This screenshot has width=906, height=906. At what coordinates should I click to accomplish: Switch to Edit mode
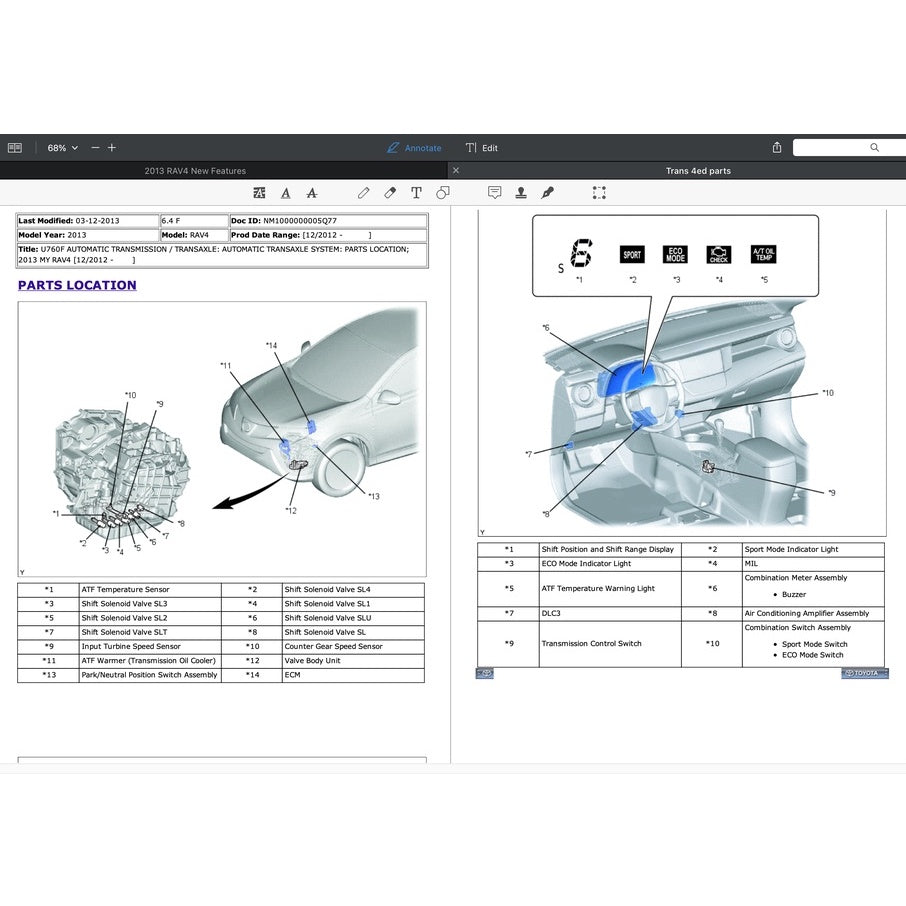[x=481, y=148]
